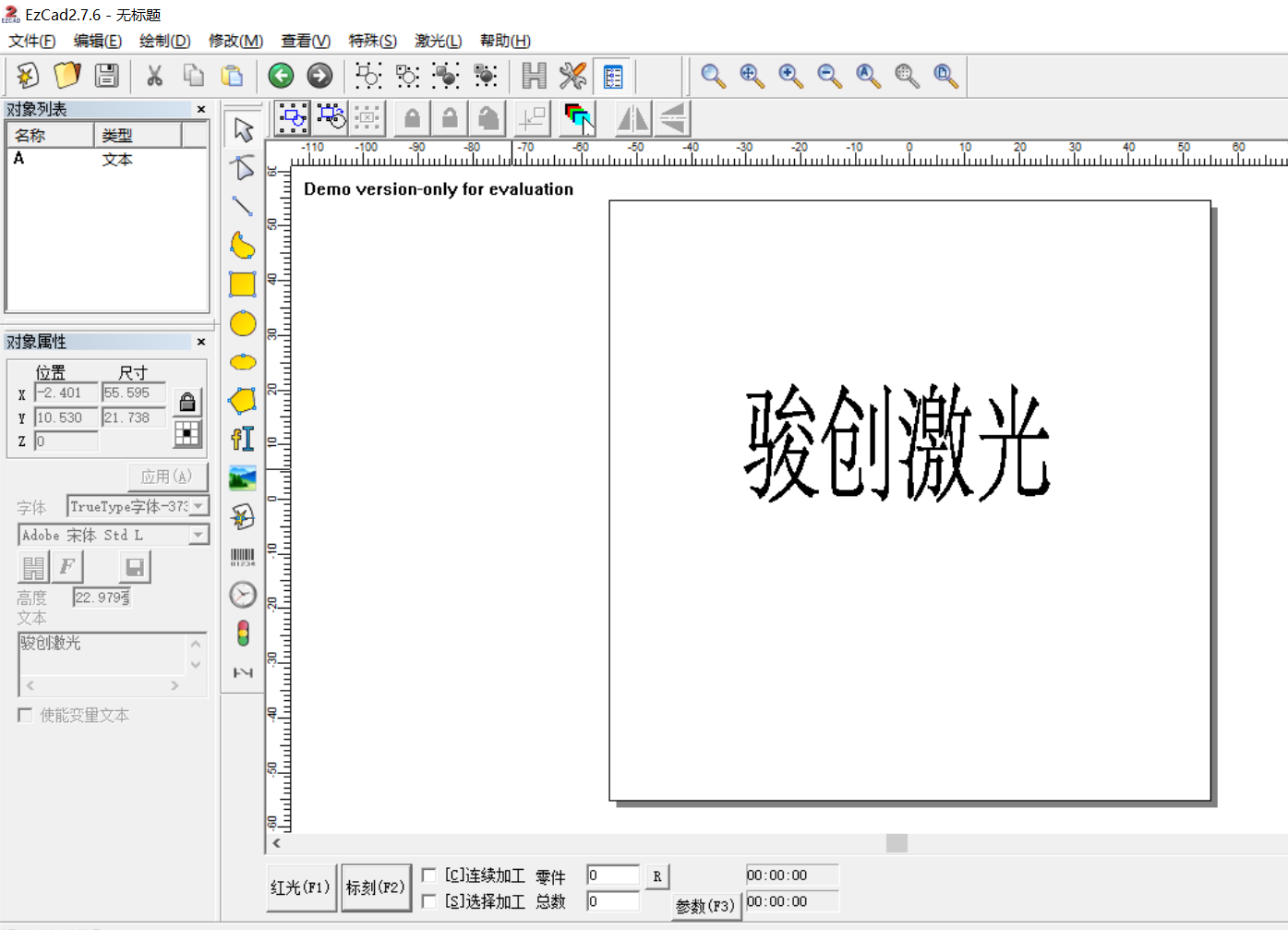1288x930 pixels.
Task: Click the Zoom in plus magnifier
Action: [790, 75]
